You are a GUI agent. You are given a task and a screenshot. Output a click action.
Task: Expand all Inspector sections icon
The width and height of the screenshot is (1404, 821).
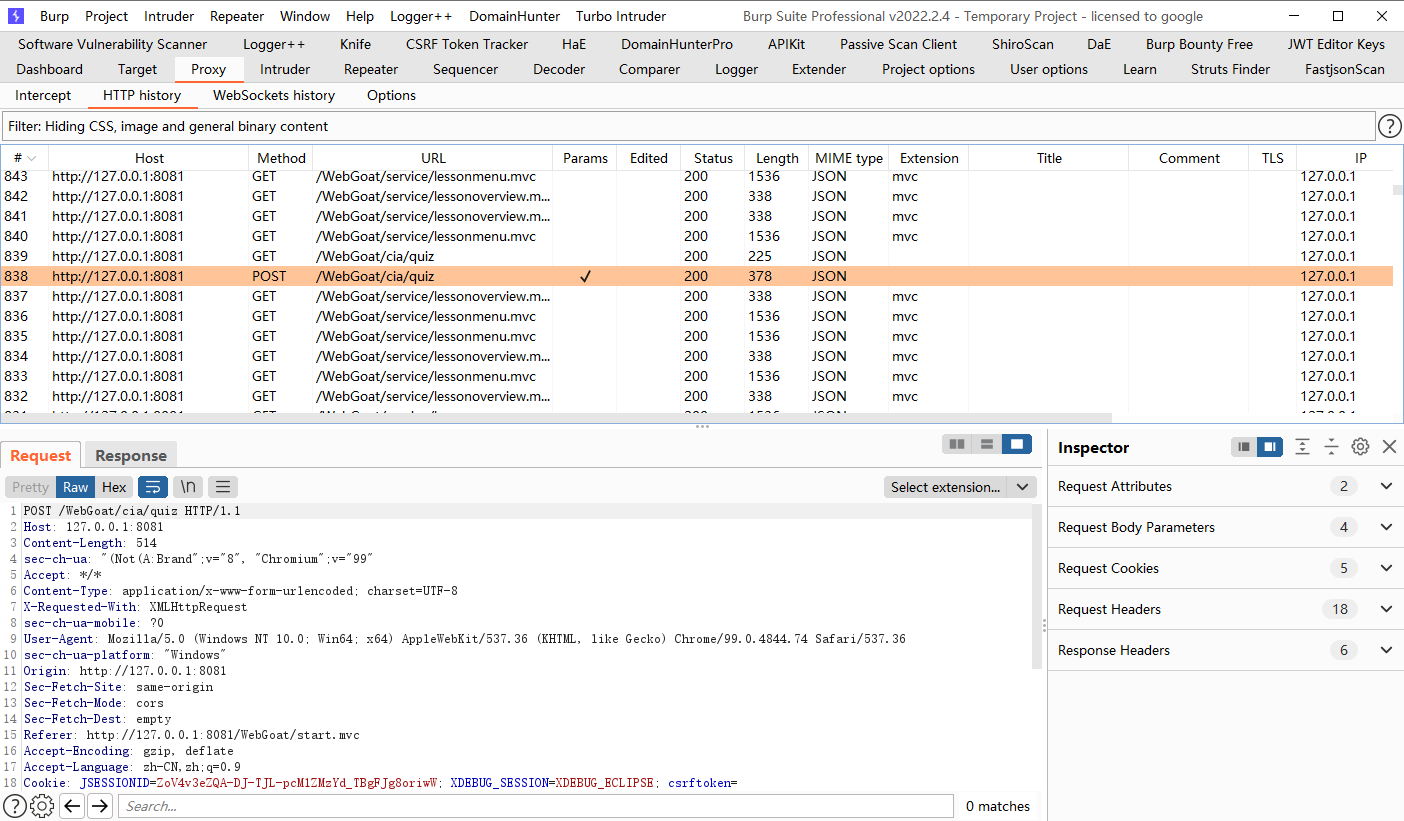point(1302,447)
